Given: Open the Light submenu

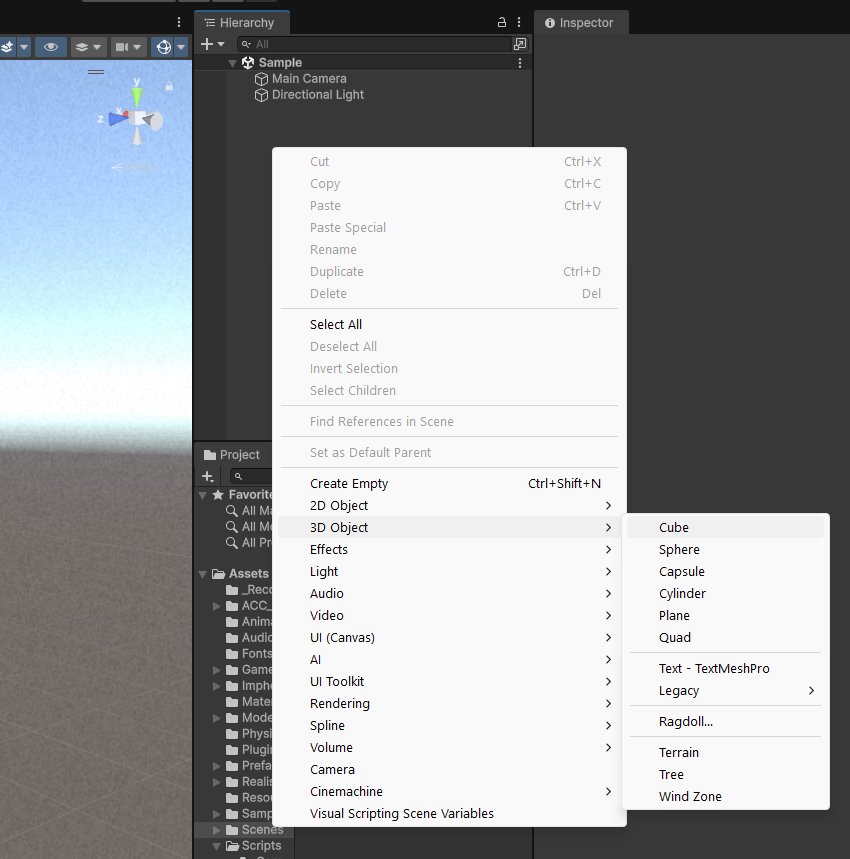Looking at the screenshot, I should pos(450,571).
